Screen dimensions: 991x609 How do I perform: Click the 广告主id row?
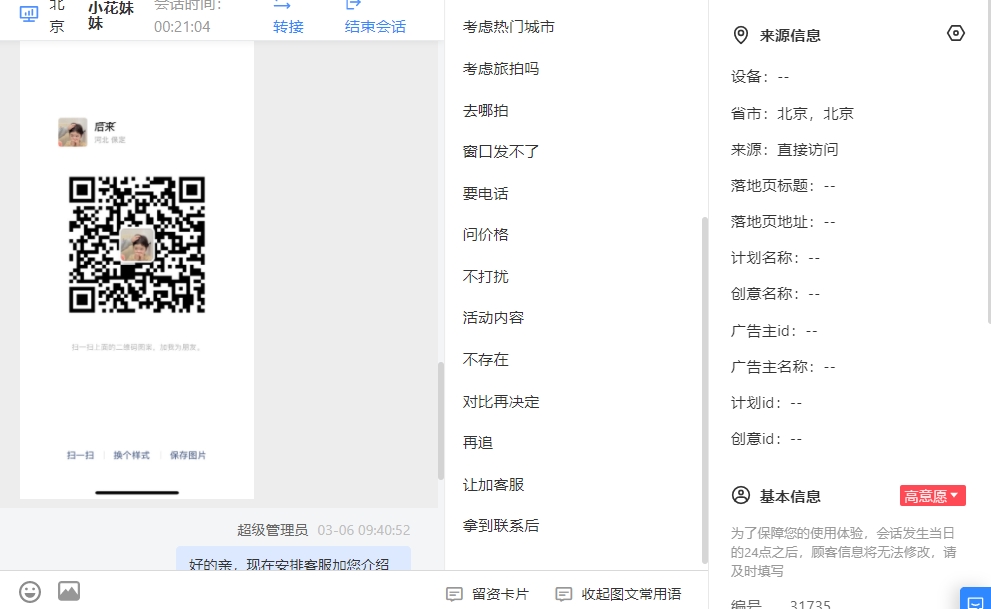pos(774,330)
